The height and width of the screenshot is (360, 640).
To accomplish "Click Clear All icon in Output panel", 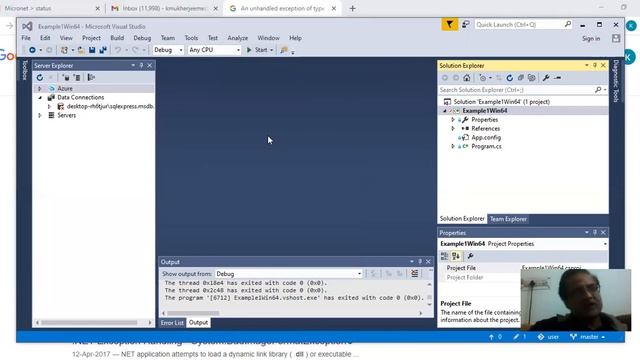I will coord(415,273).
